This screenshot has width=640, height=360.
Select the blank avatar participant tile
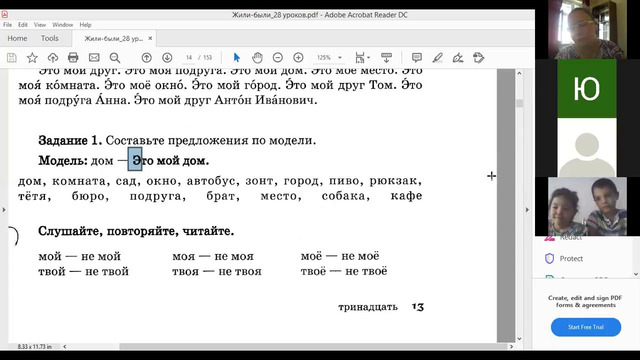click(587, 147)
